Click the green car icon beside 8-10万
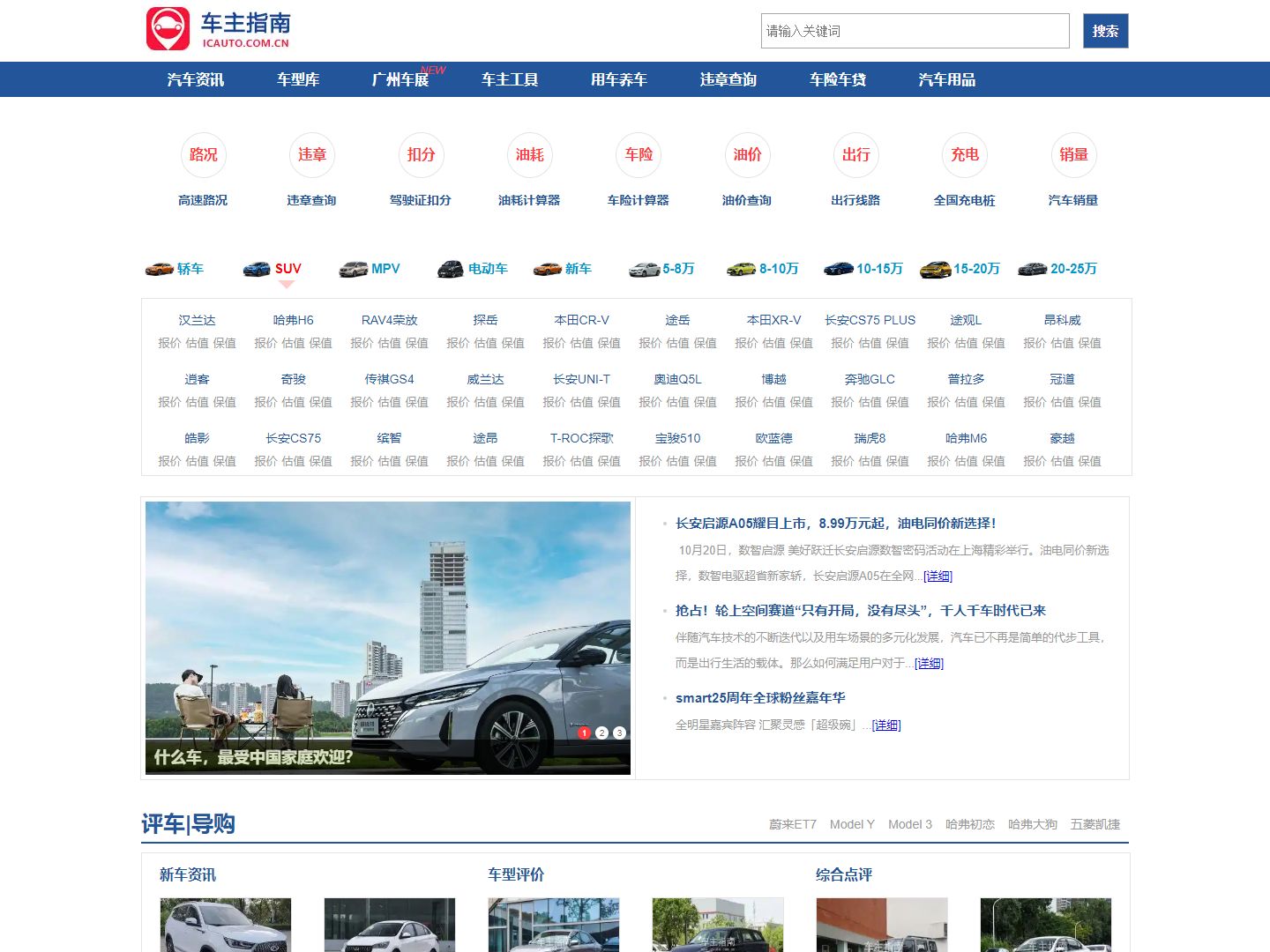The height and width of the screenshot is (952, 1270). (x=742, y=269)
